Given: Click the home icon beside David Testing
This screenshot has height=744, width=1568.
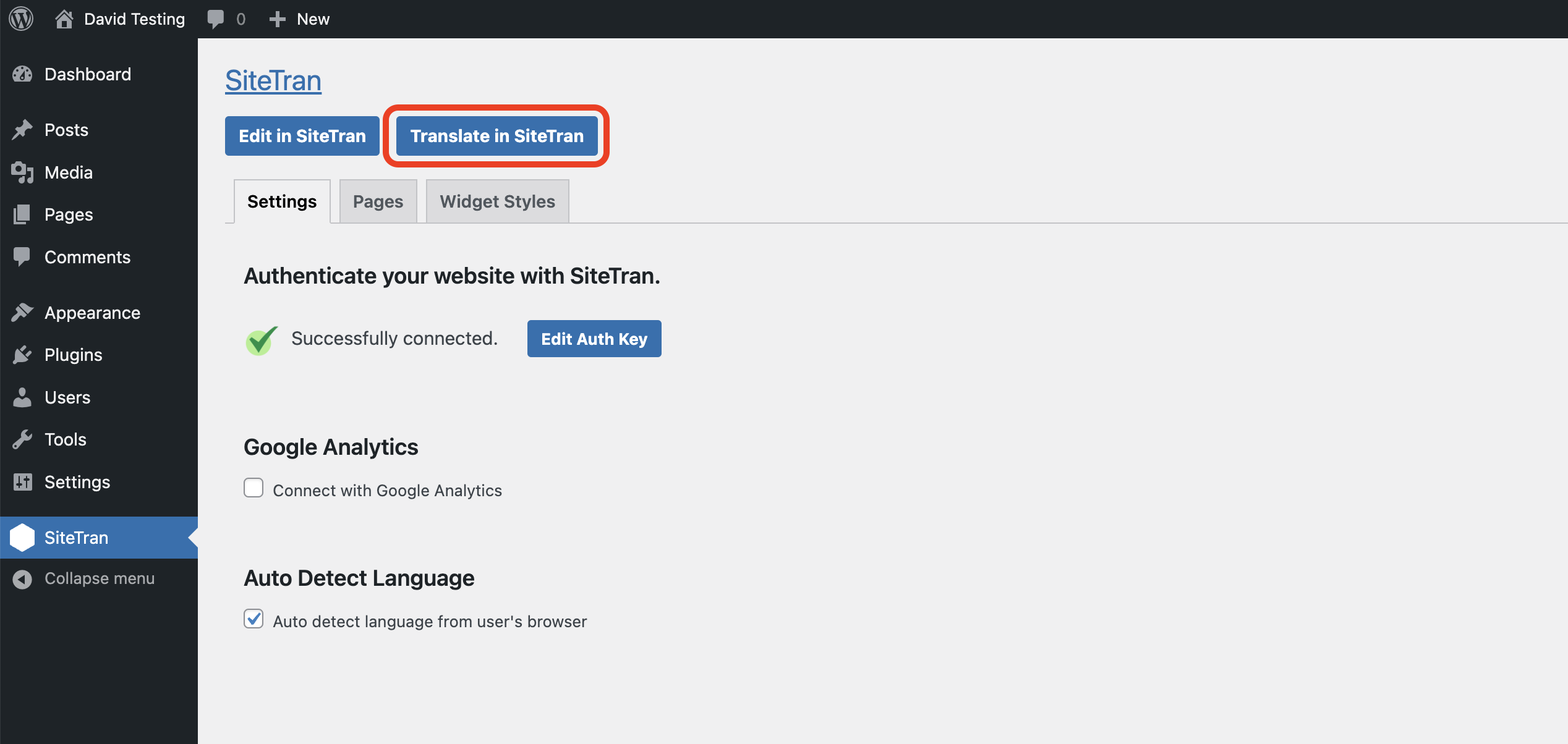Looking at the screenshot, I should pos(64,19).
